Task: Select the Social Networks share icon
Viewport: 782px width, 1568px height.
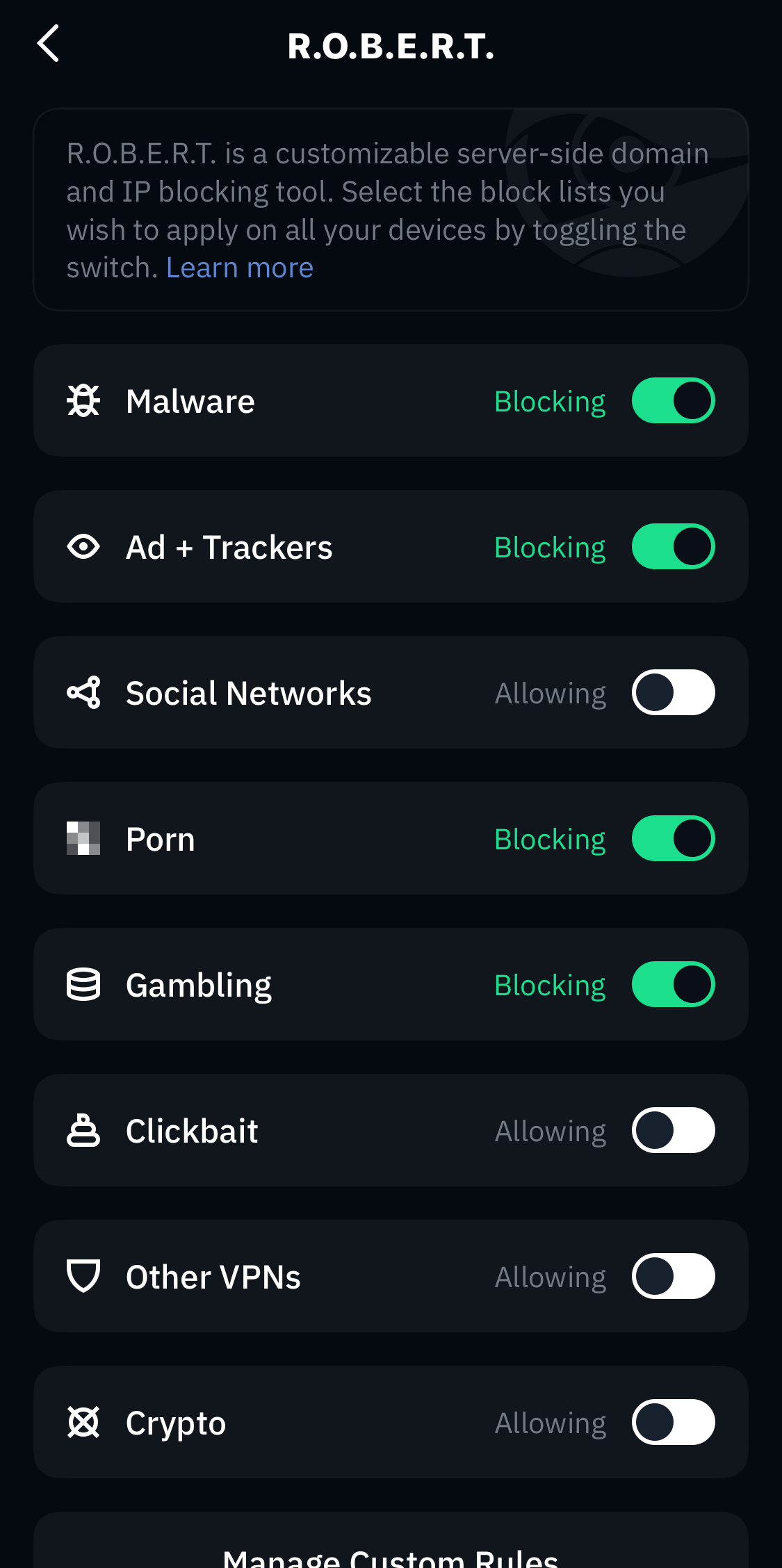Action: tap(83, 692)
